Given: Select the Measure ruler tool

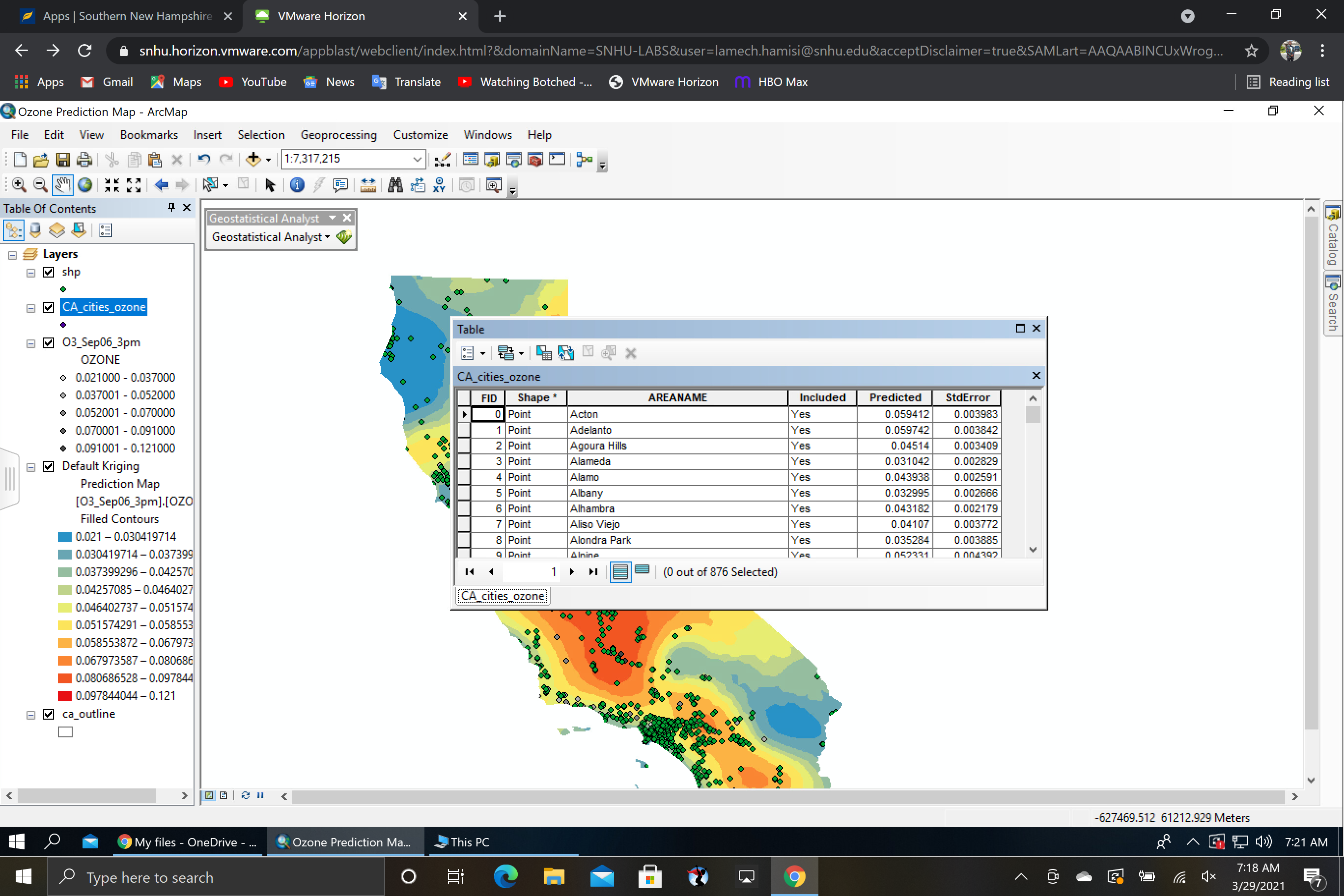Looking at the screenshot, I should (368, 185).
